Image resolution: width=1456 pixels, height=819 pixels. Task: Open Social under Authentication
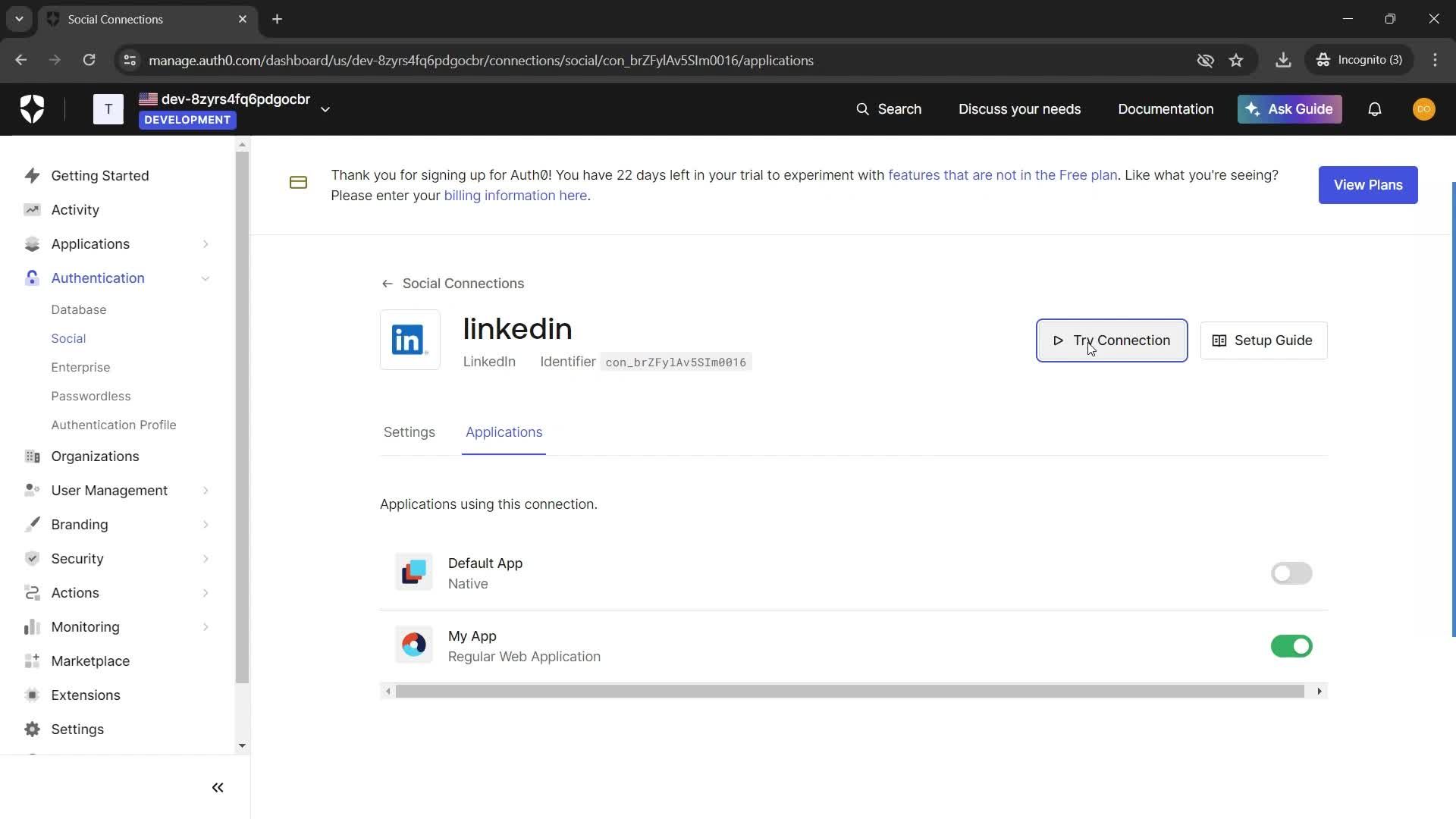tap(68, 339)
